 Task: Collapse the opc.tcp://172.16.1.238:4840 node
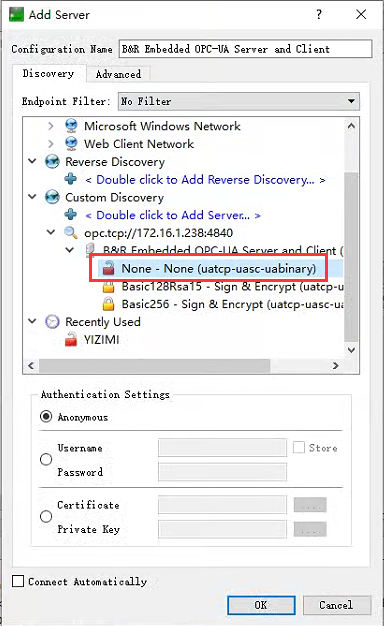[51, 232]
